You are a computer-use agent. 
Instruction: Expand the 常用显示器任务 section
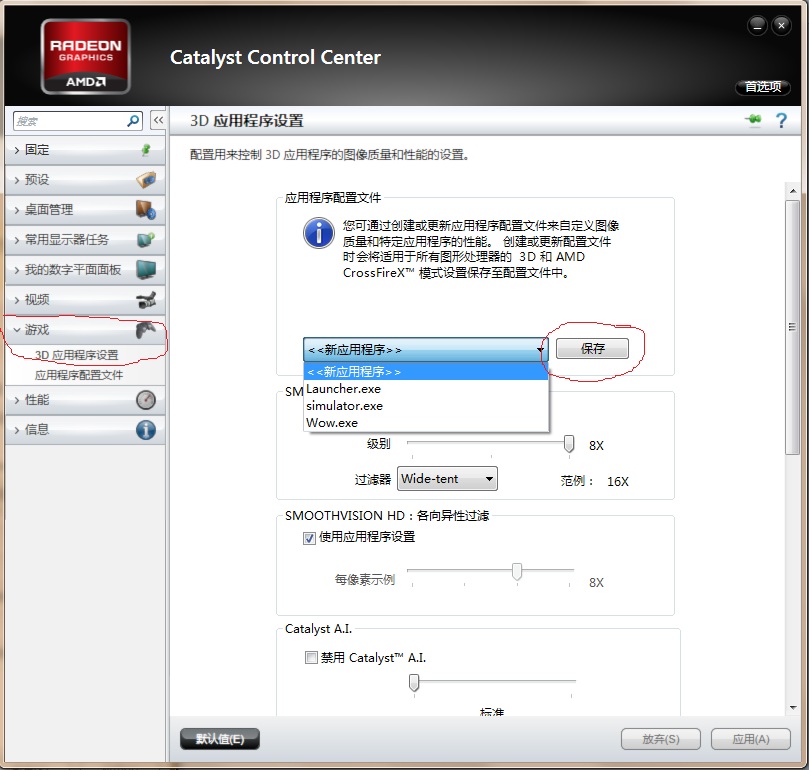pos(85,239)
